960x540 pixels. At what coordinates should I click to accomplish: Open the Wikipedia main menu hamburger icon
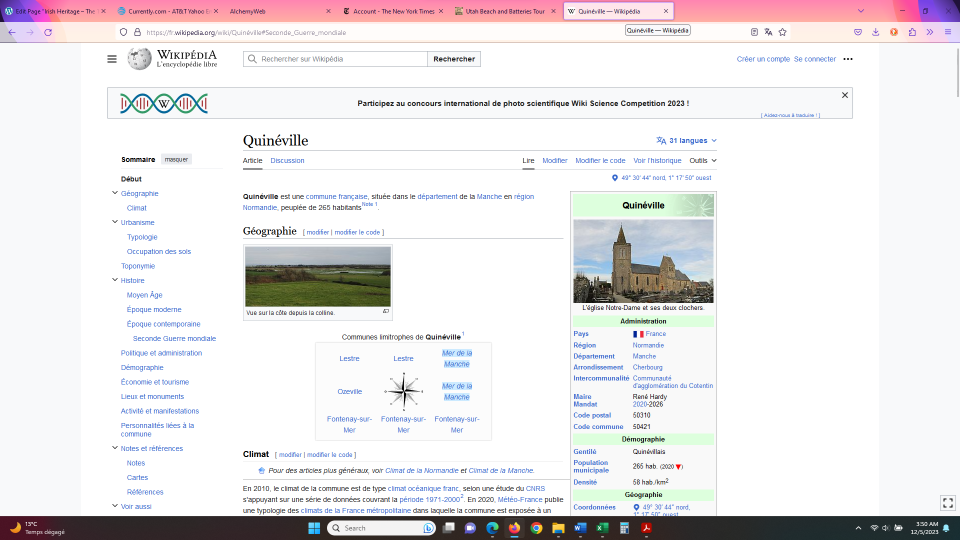click(112, 59)
